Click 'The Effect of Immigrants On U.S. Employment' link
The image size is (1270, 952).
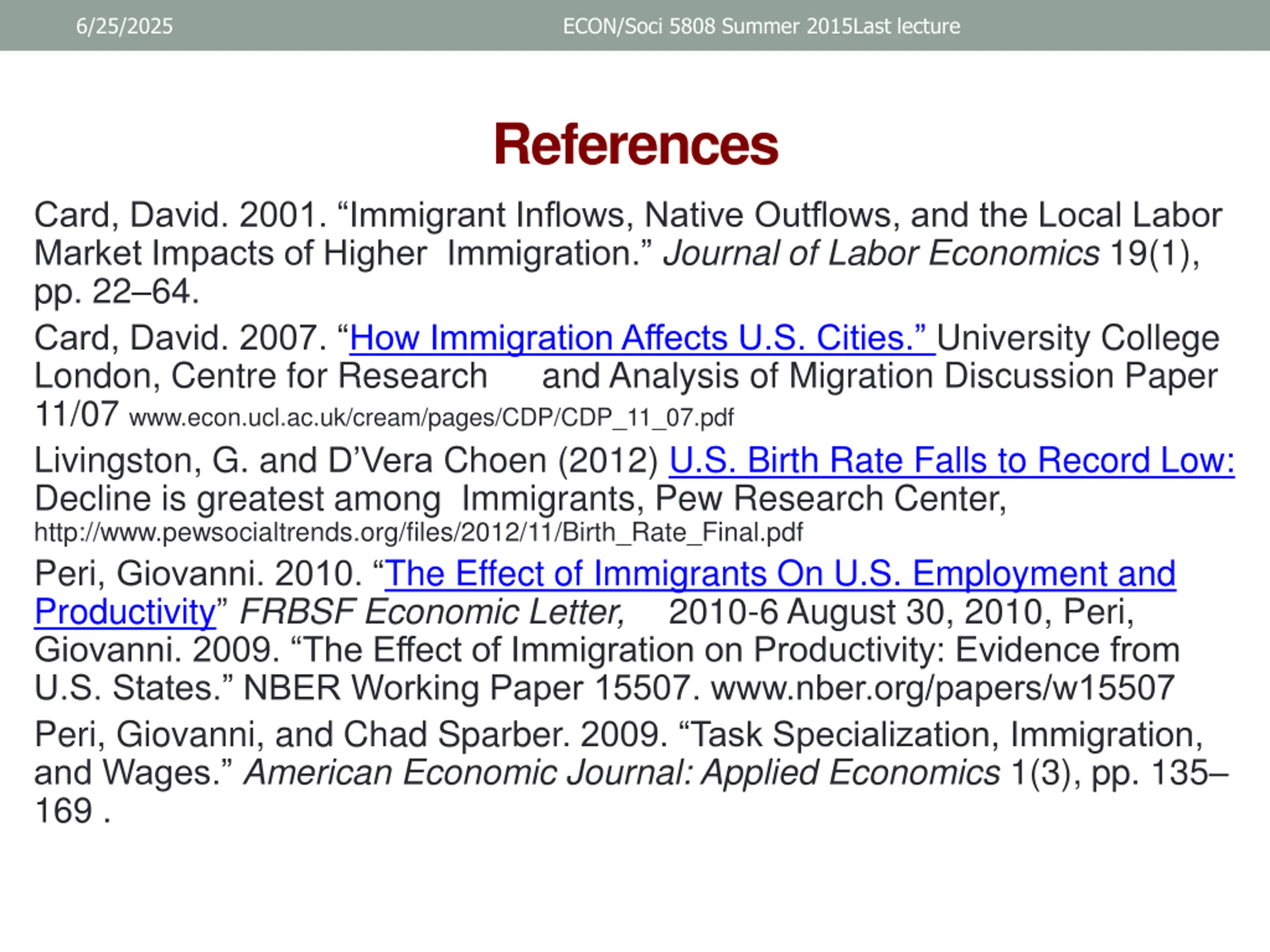[x=780, y=574]
